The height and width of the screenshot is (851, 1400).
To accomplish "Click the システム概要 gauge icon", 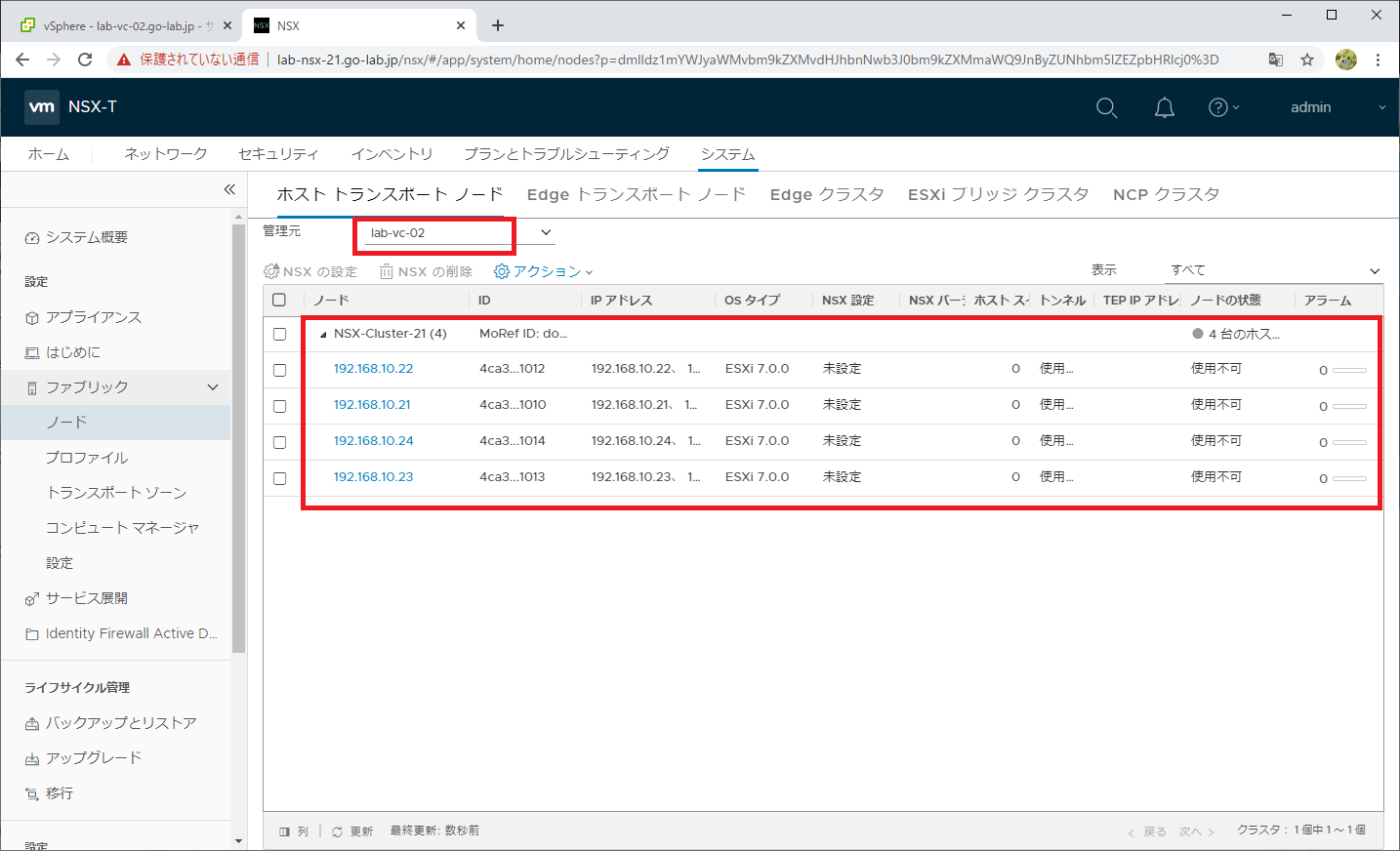I will 32,238.
